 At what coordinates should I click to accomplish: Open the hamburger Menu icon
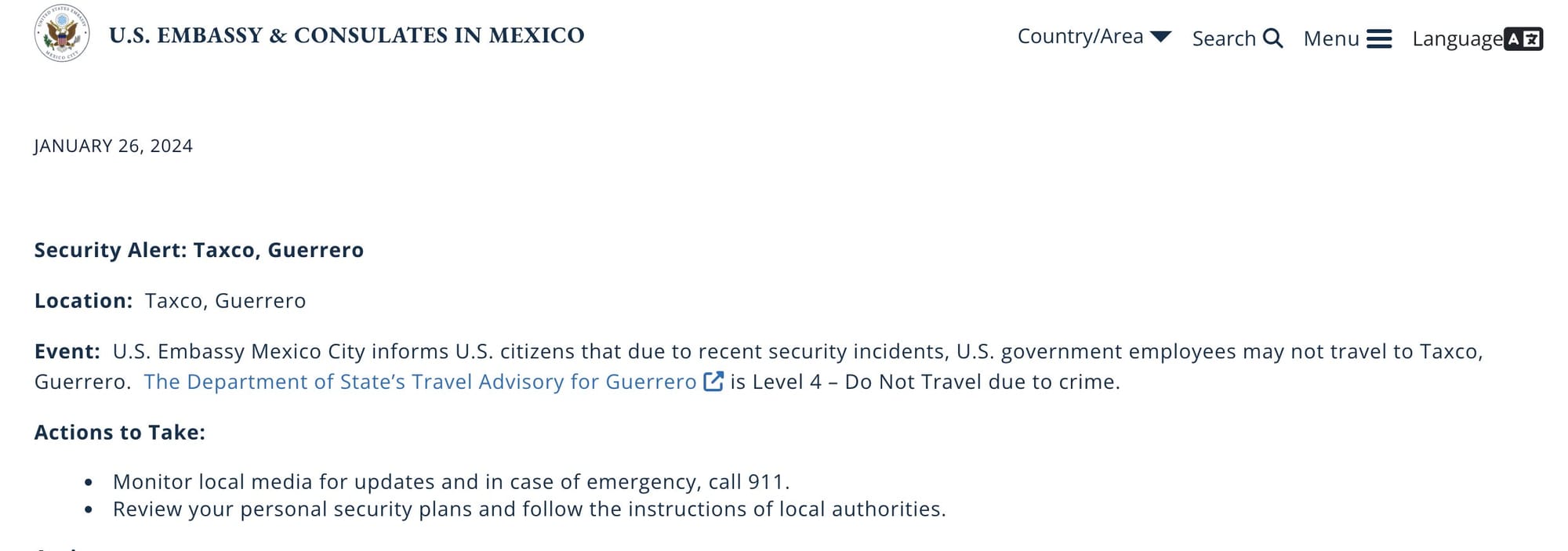(x=1381, y=38)
